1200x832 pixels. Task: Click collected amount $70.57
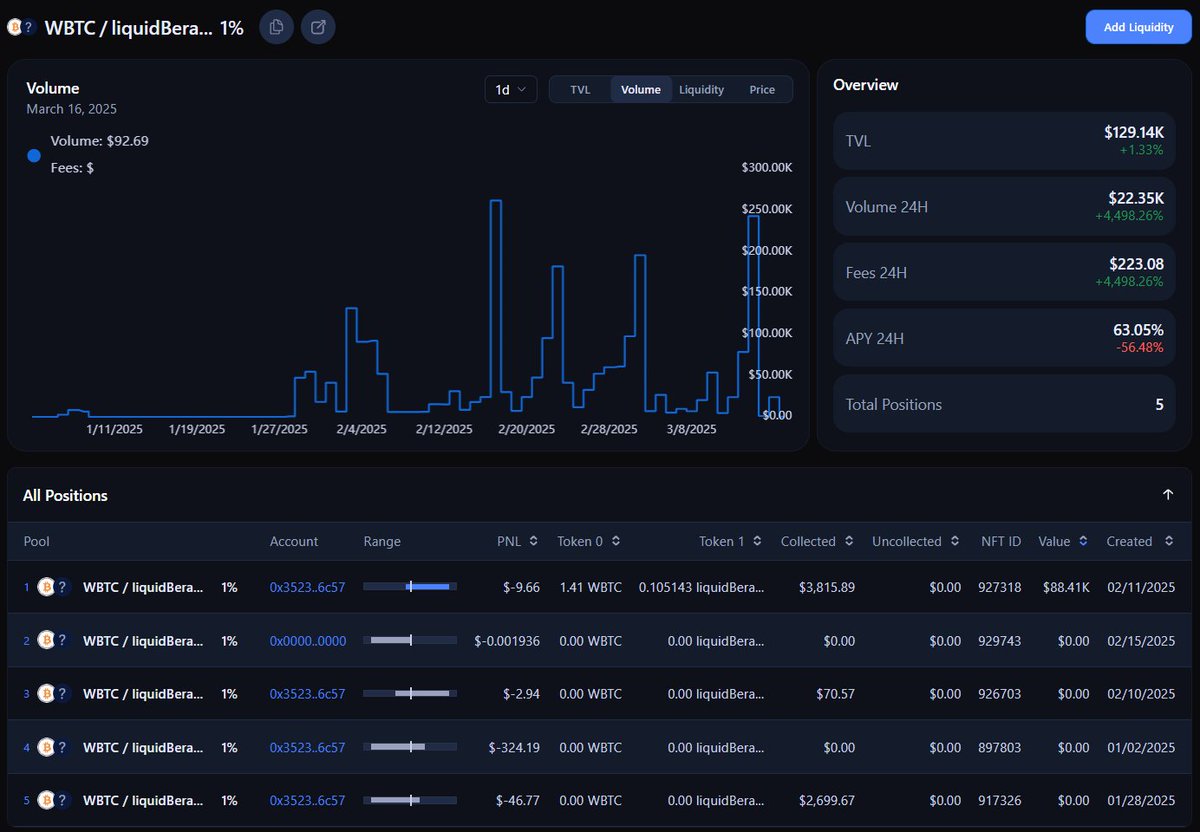834,694
